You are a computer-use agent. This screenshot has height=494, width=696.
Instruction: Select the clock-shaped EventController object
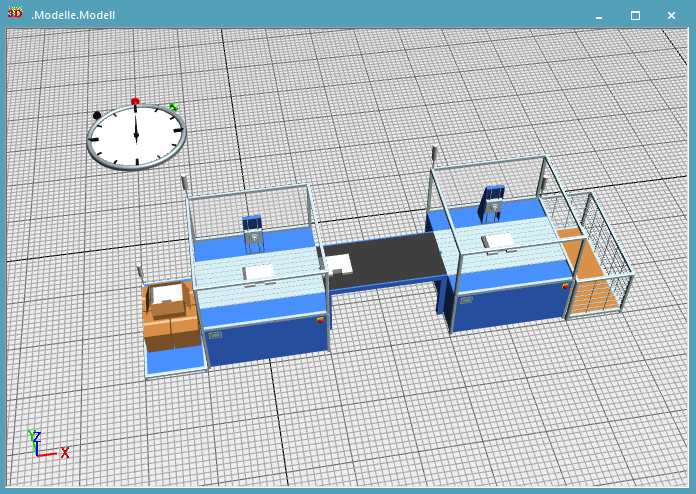click(x=136, y=135)
